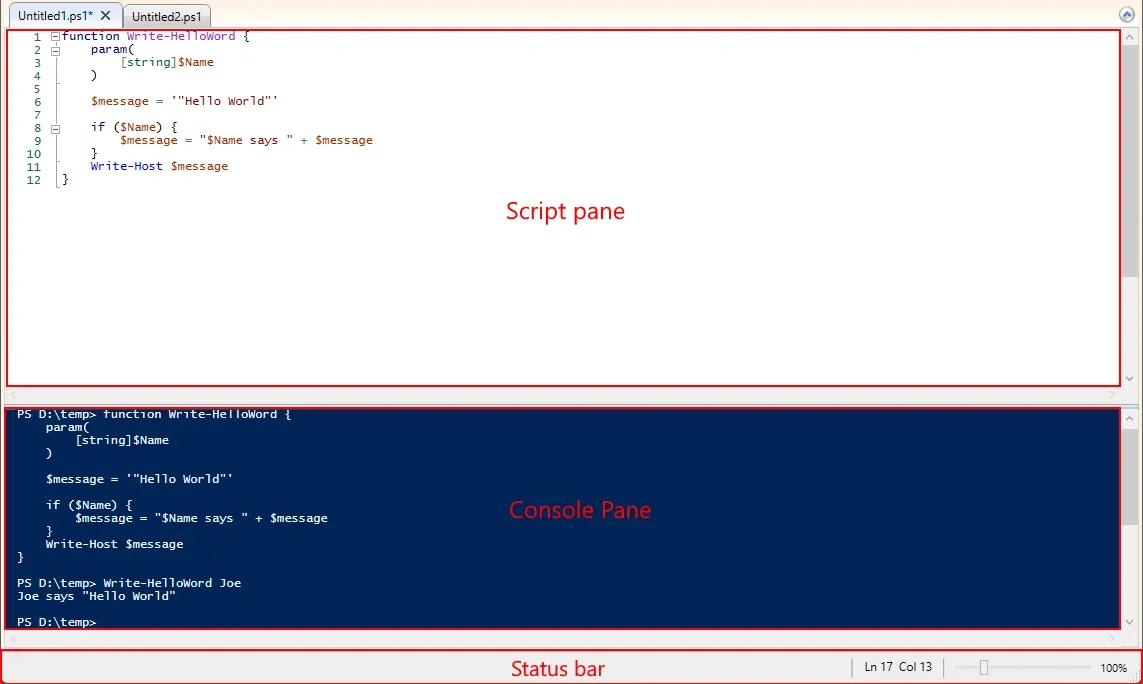The image size is (1143, 684).
Task: Click [string]$Name on script line 3
Action: click(x=167, y=63)
